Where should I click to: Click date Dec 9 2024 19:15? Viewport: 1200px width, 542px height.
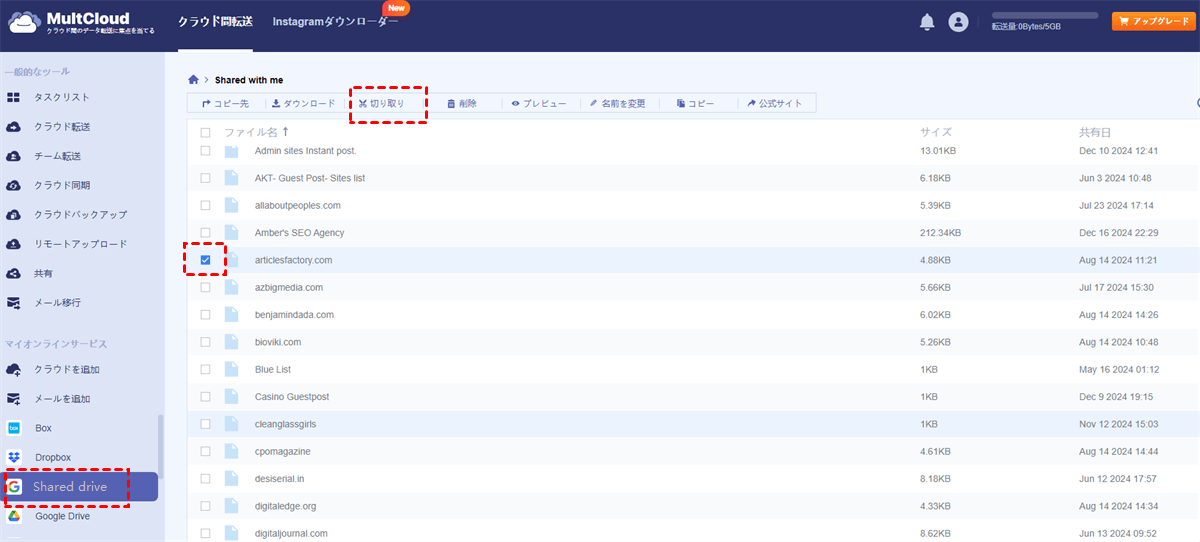(x=1118, y=397)
